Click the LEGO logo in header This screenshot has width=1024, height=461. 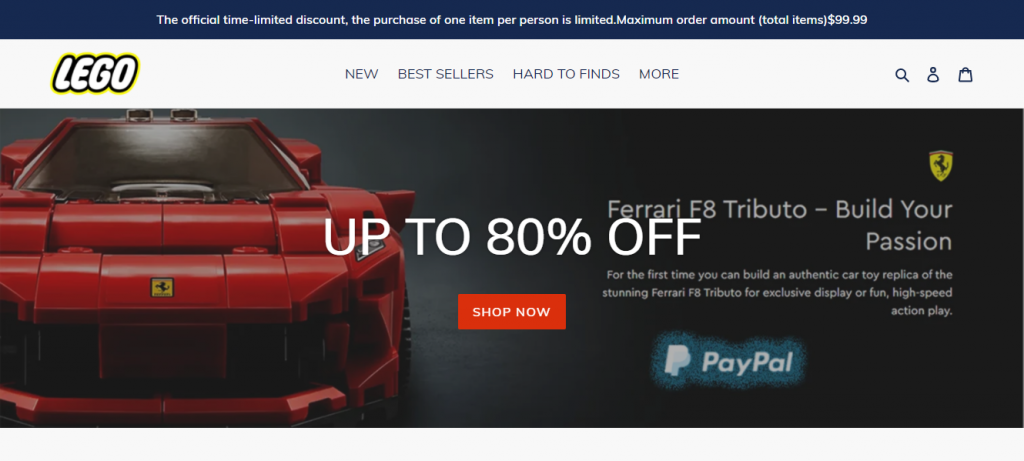coord(96,73)
